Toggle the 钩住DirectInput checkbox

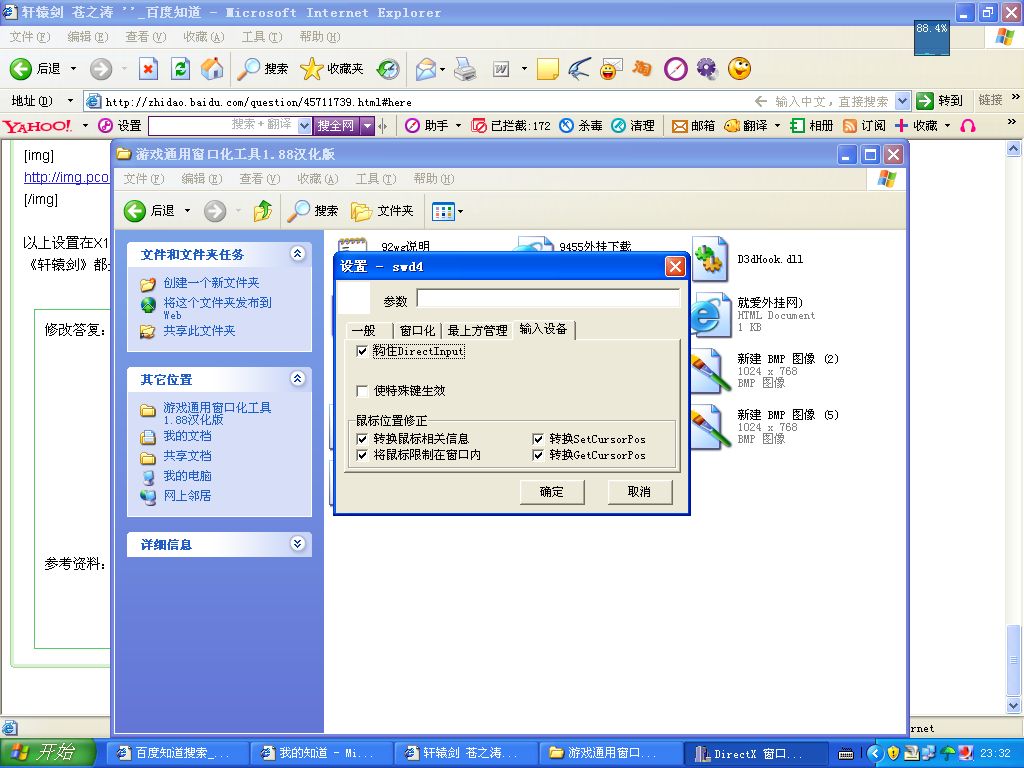tap(363, 352)
